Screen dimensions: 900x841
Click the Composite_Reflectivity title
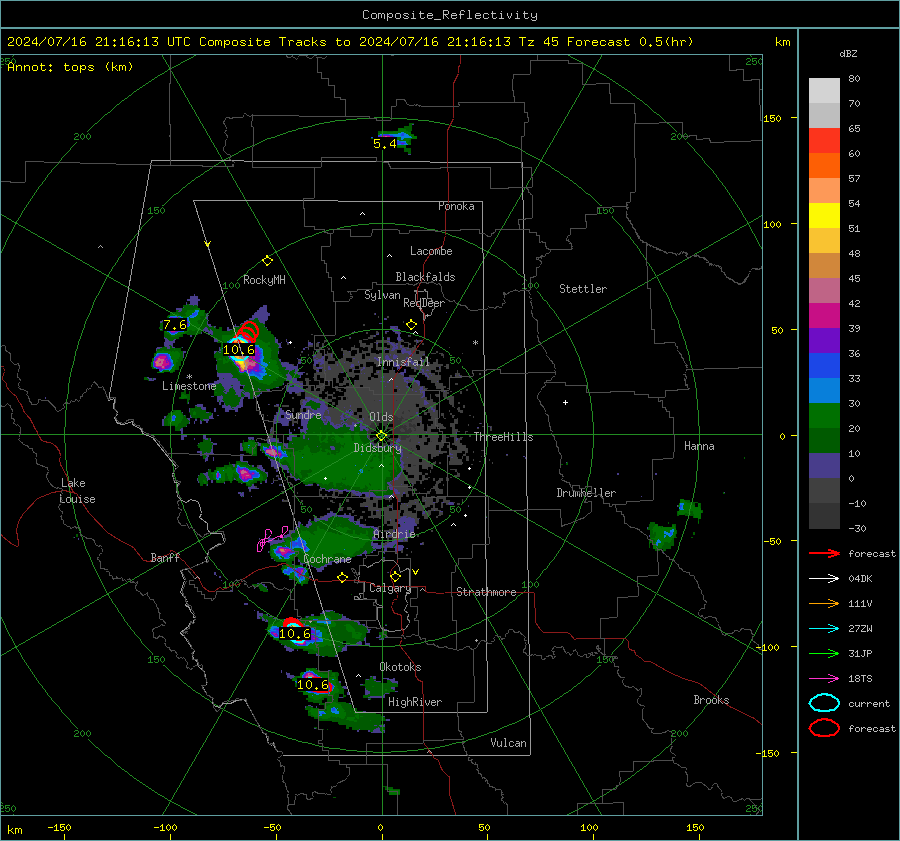coord(449,15)
